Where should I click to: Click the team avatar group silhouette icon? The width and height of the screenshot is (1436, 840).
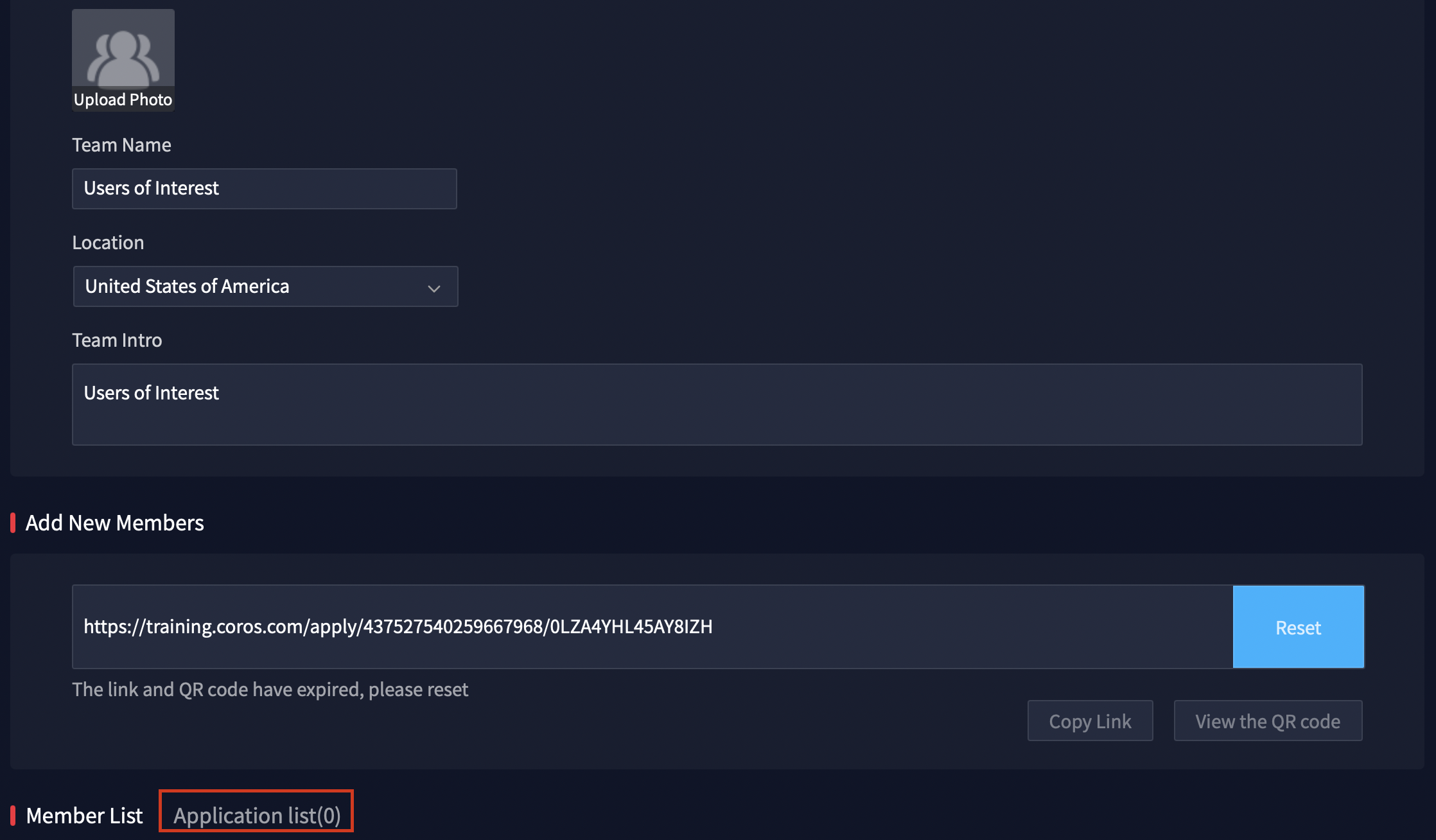click(x=123, y=57)
